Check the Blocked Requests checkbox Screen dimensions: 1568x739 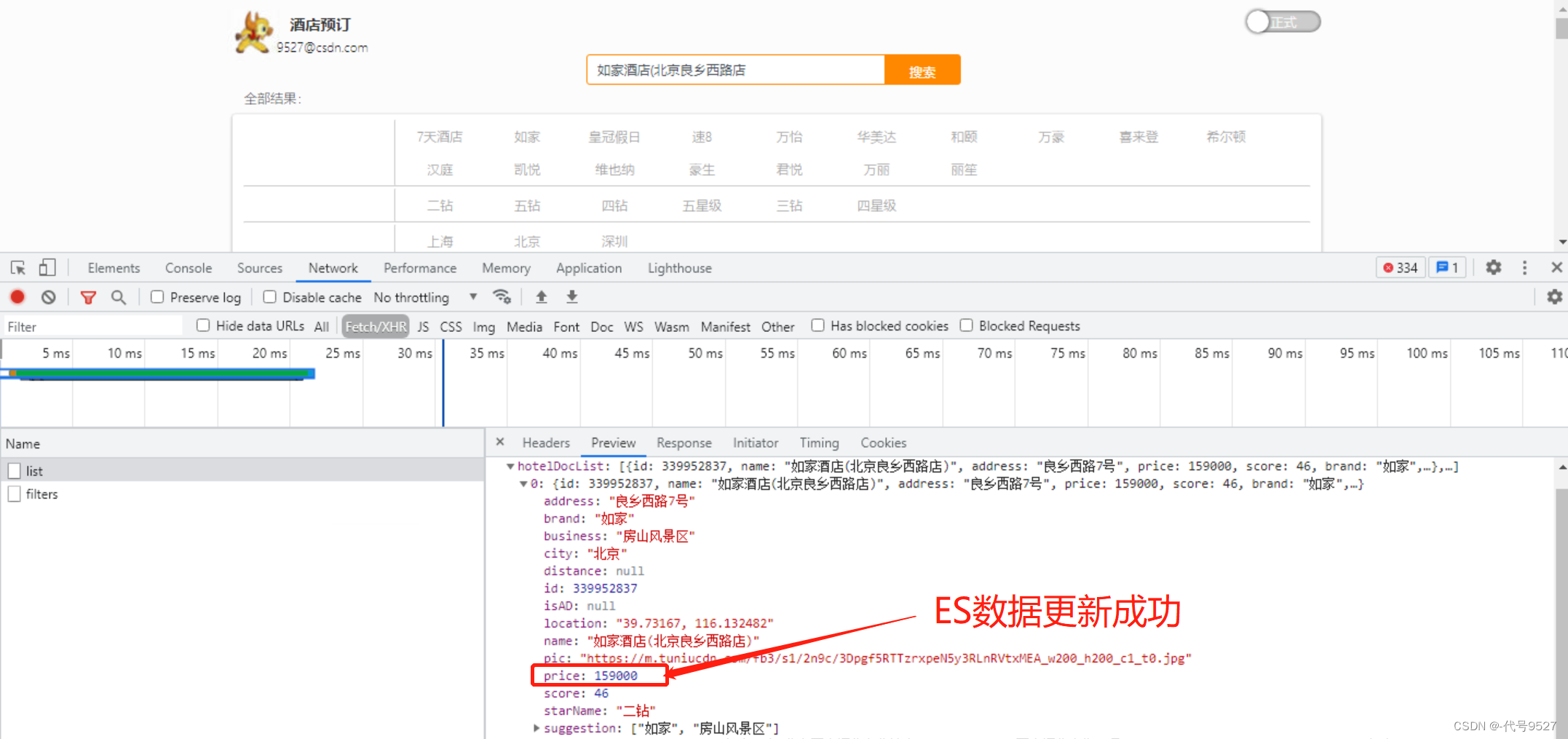[966, 325]
